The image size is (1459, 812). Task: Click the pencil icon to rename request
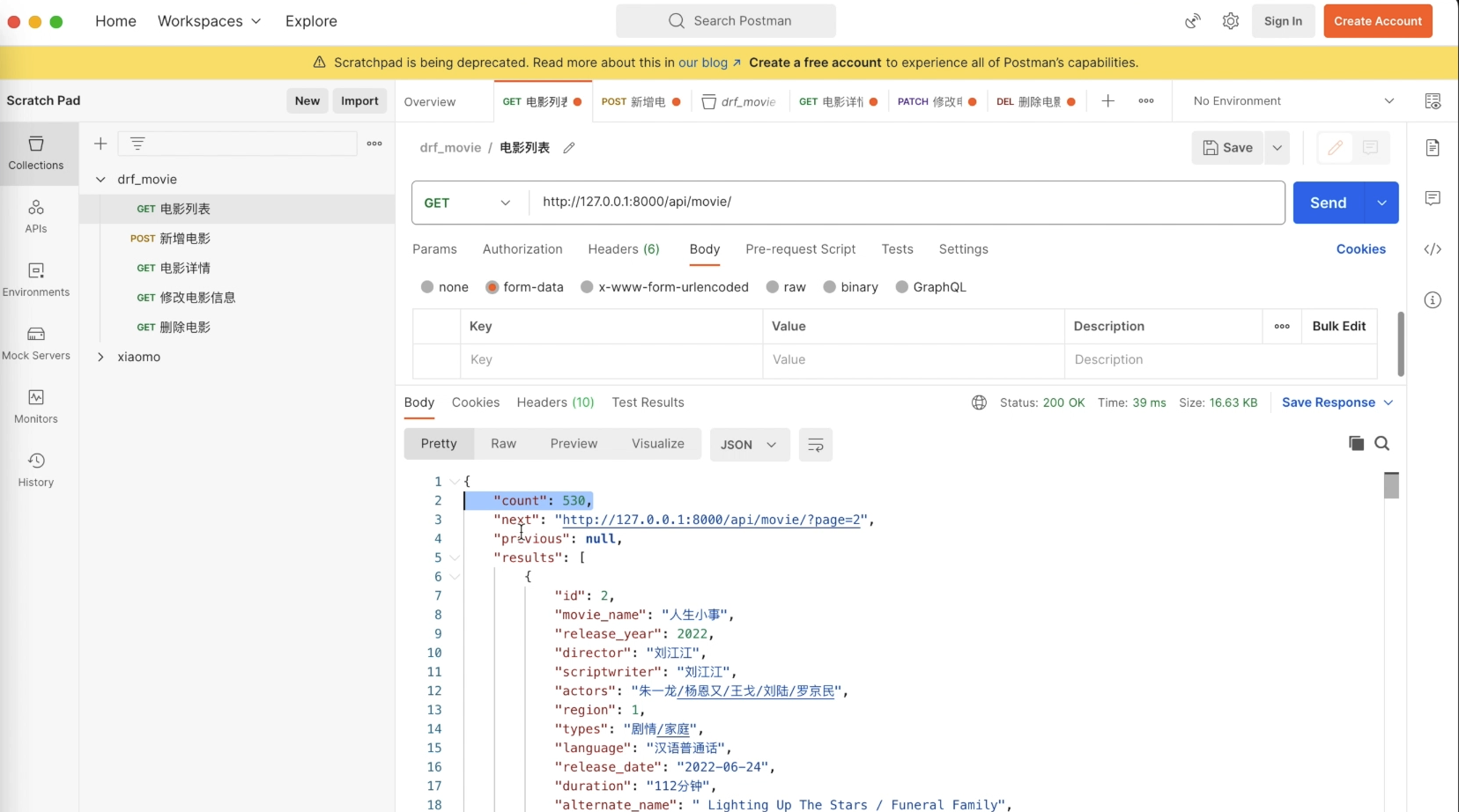point(569,148)
